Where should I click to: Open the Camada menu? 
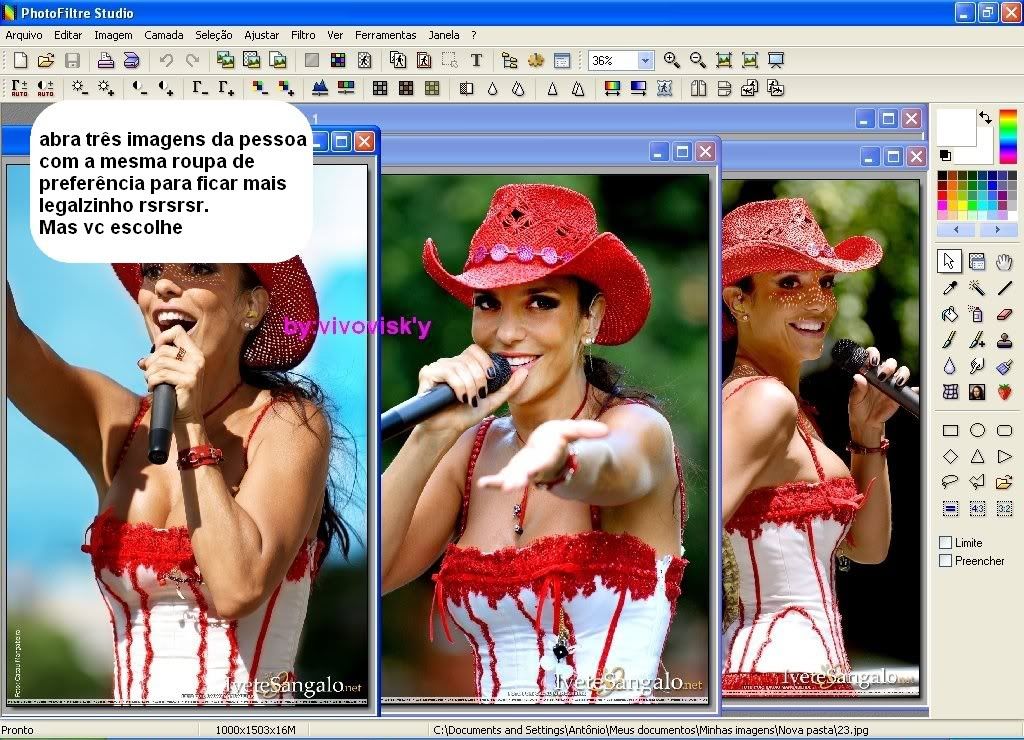(164, 35)
